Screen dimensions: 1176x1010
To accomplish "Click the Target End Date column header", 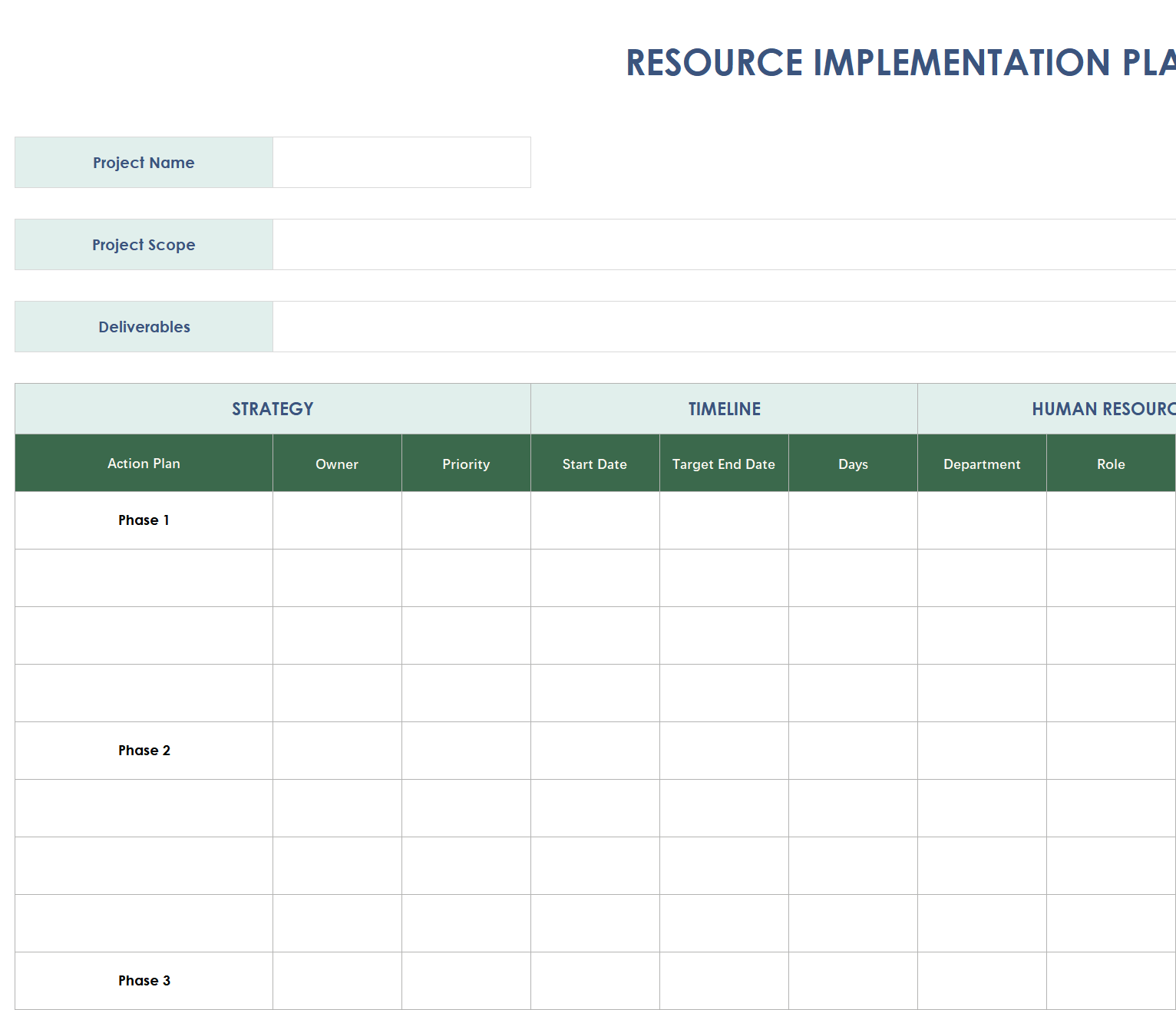I will point(724,463).
